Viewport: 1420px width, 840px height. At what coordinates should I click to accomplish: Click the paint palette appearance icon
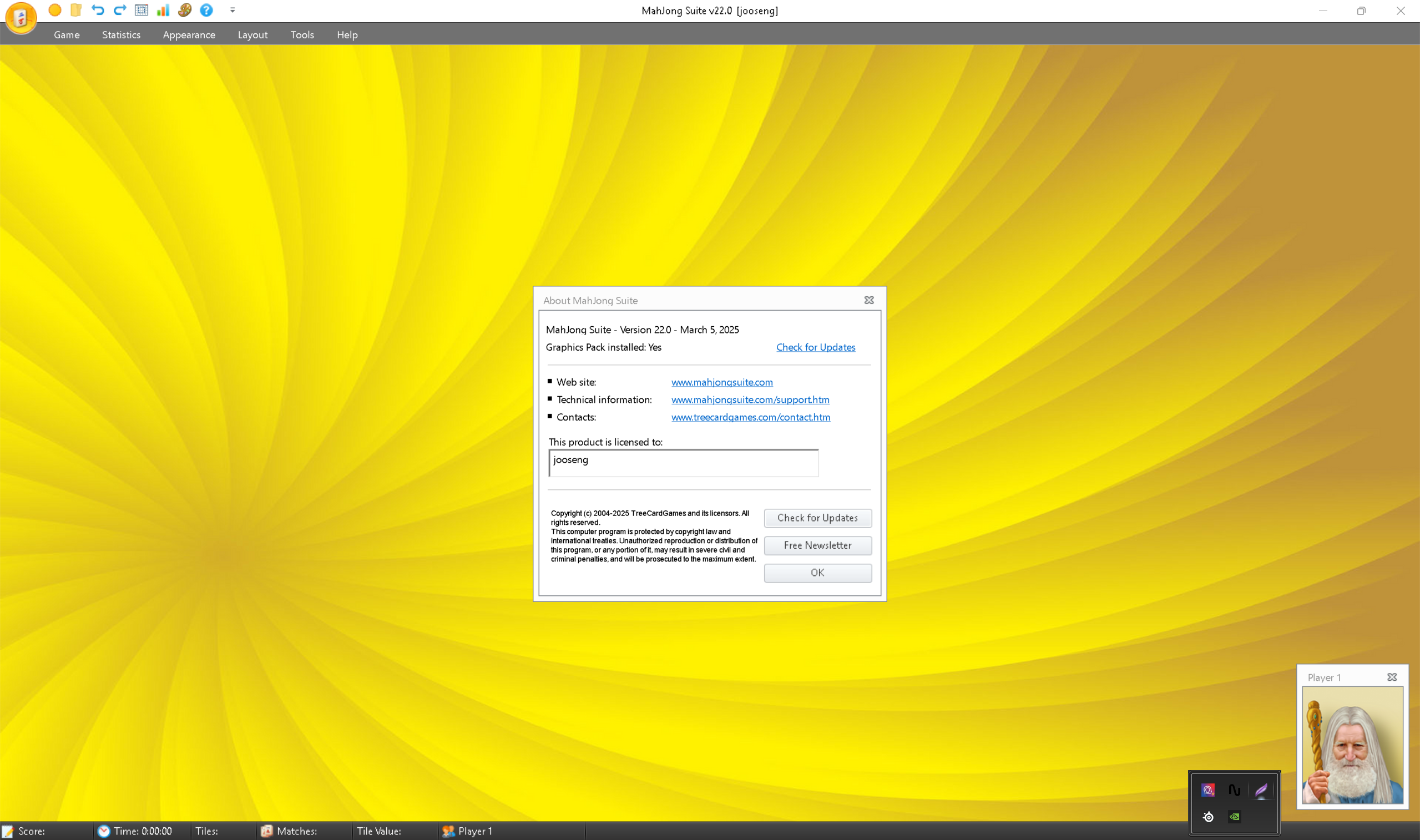click(184, 9)
